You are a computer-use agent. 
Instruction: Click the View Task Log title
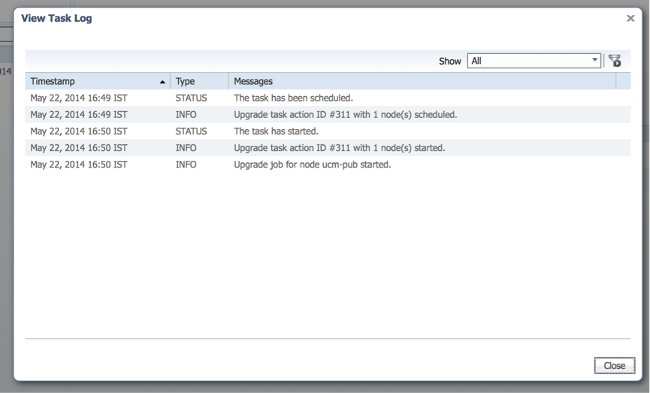pos(57,19)
